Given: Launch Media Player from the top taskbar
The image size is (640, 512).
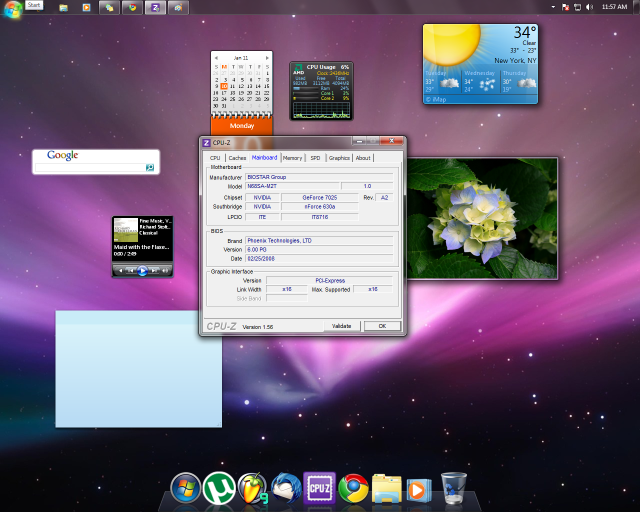Looking at the screenshot, I should click(86, 7).
